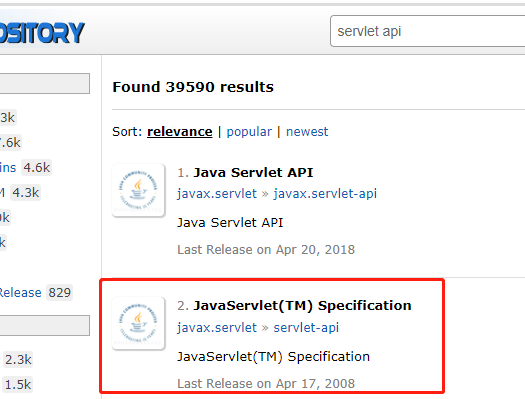This screenshot has height=399, width=525.
Task: Select the Release sidebar entry showing 829
Action: 35,293
